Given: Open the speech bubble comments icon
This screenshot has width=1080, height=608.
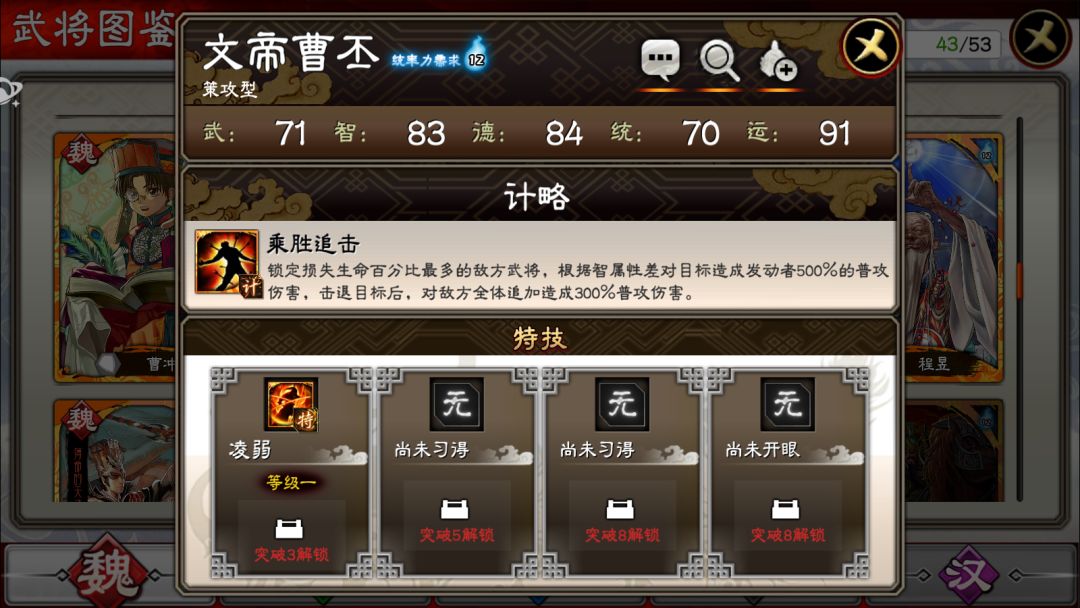Looking at the screenshot, I should [660, 60].
